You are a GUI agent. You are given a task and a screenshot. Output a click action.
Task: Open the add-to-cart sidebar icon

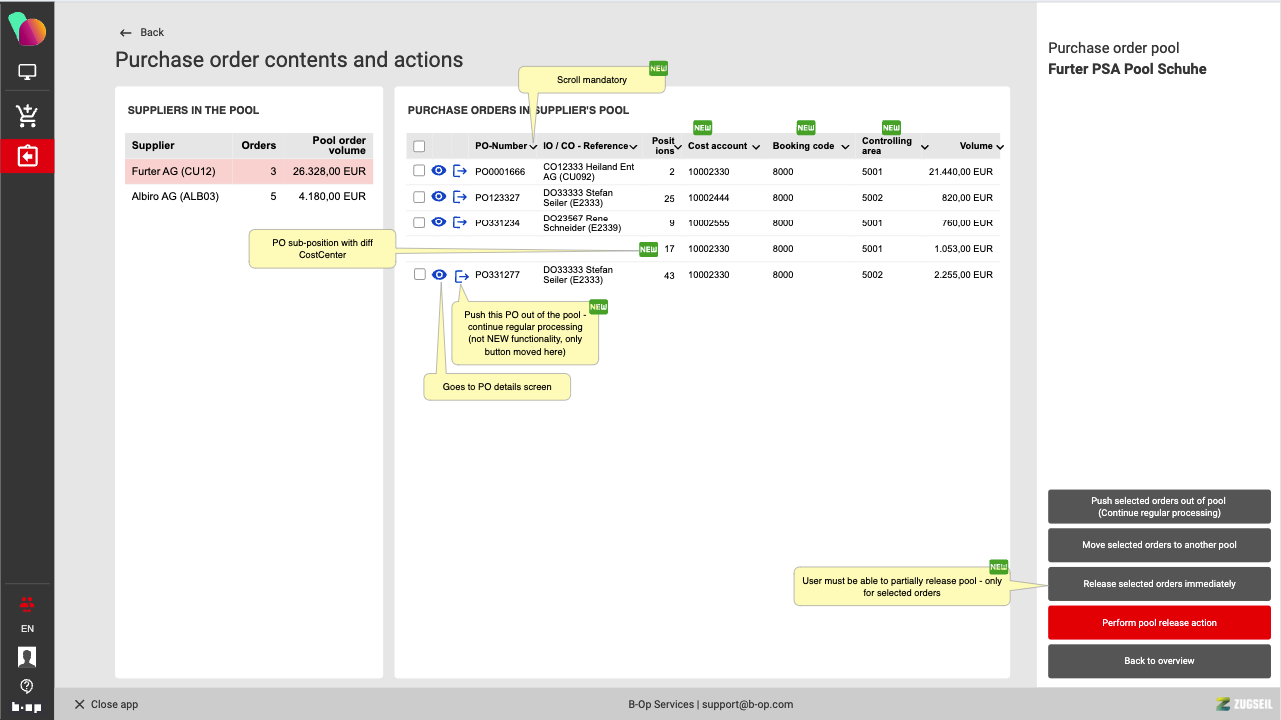pos(27,116)
